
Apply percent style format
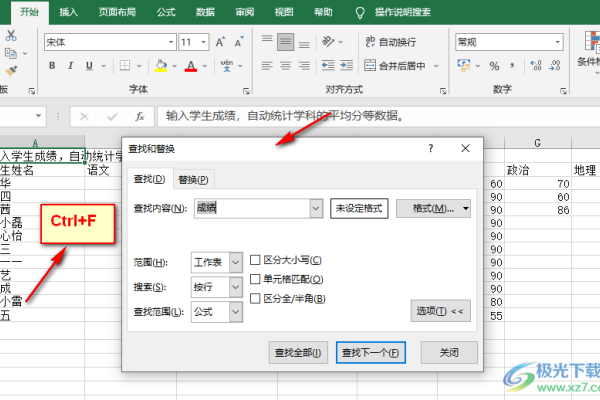[494, 66]
